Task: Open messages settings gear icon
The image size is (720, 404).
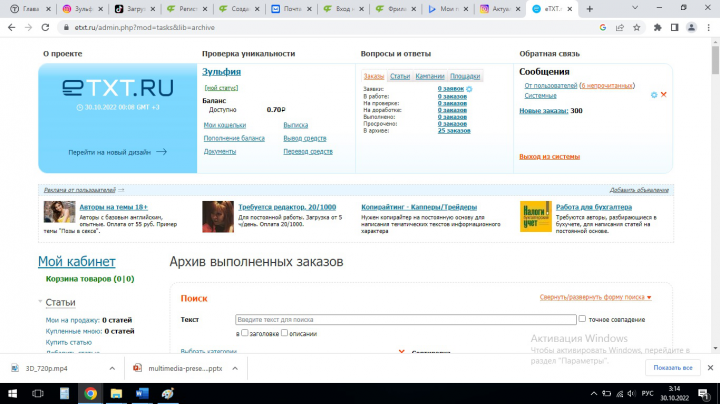Action: coord(654,95)
